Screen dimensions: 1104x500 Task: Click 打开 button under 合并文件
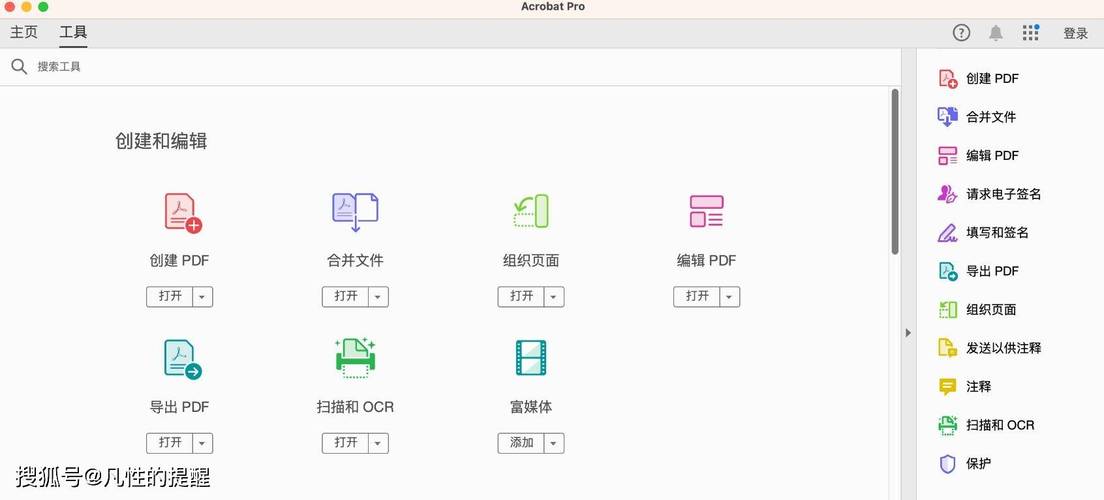tap(346, 297)
